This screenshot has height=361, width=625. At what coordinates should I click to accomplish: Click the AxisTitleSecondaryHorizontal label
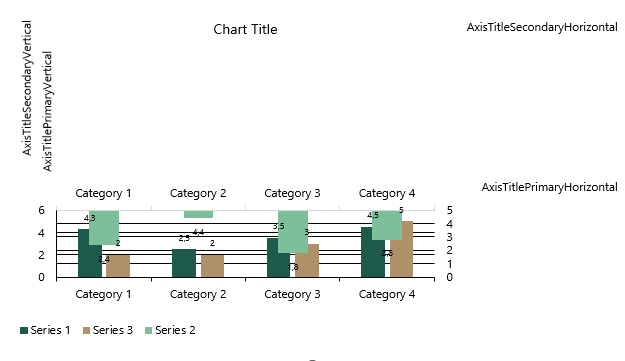click(x=542, y=27)
